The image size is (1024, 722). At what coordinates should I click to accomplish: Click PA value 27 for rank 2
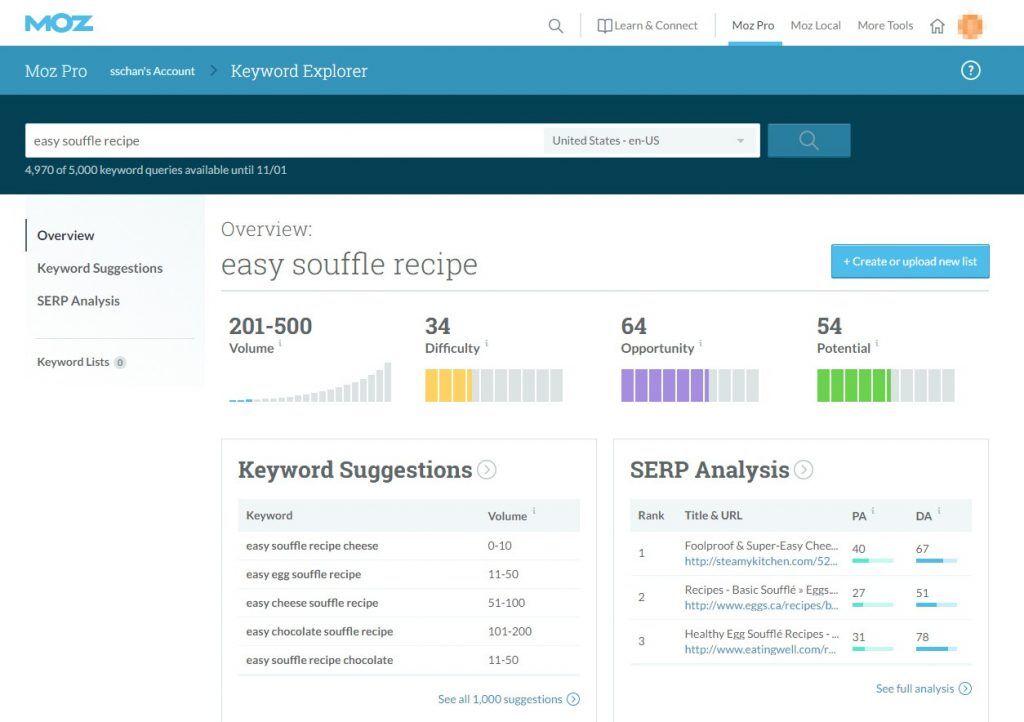coord(859,593)
